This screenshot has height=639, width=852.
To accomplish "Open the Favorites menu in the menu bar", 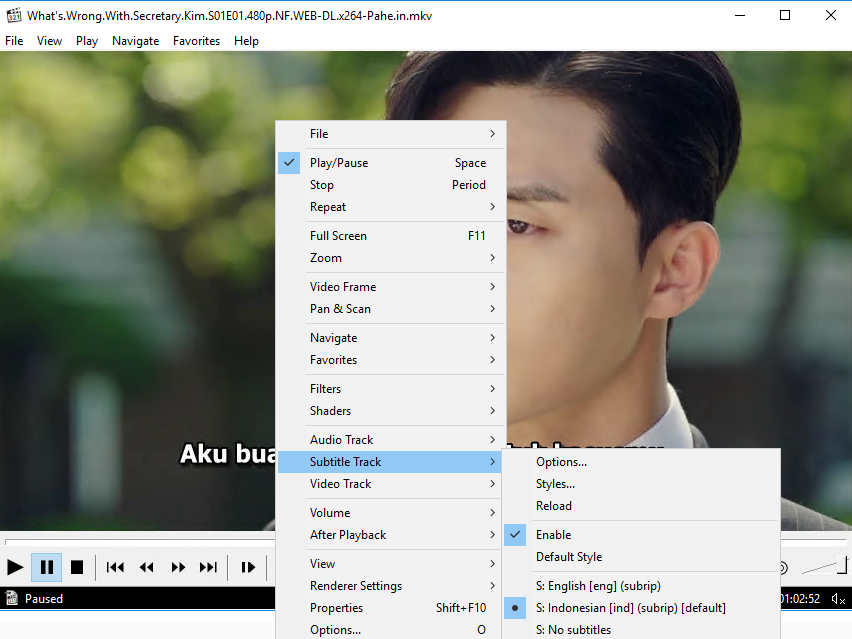I will coord(196,41).
